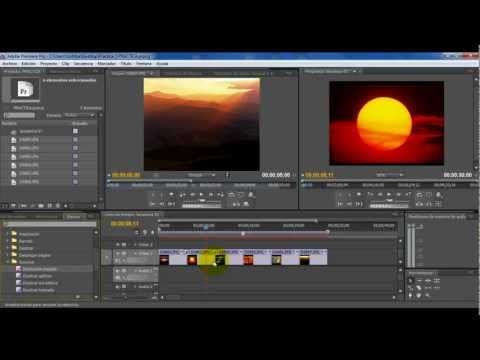Click the Project panel search field

click(19, 115)
